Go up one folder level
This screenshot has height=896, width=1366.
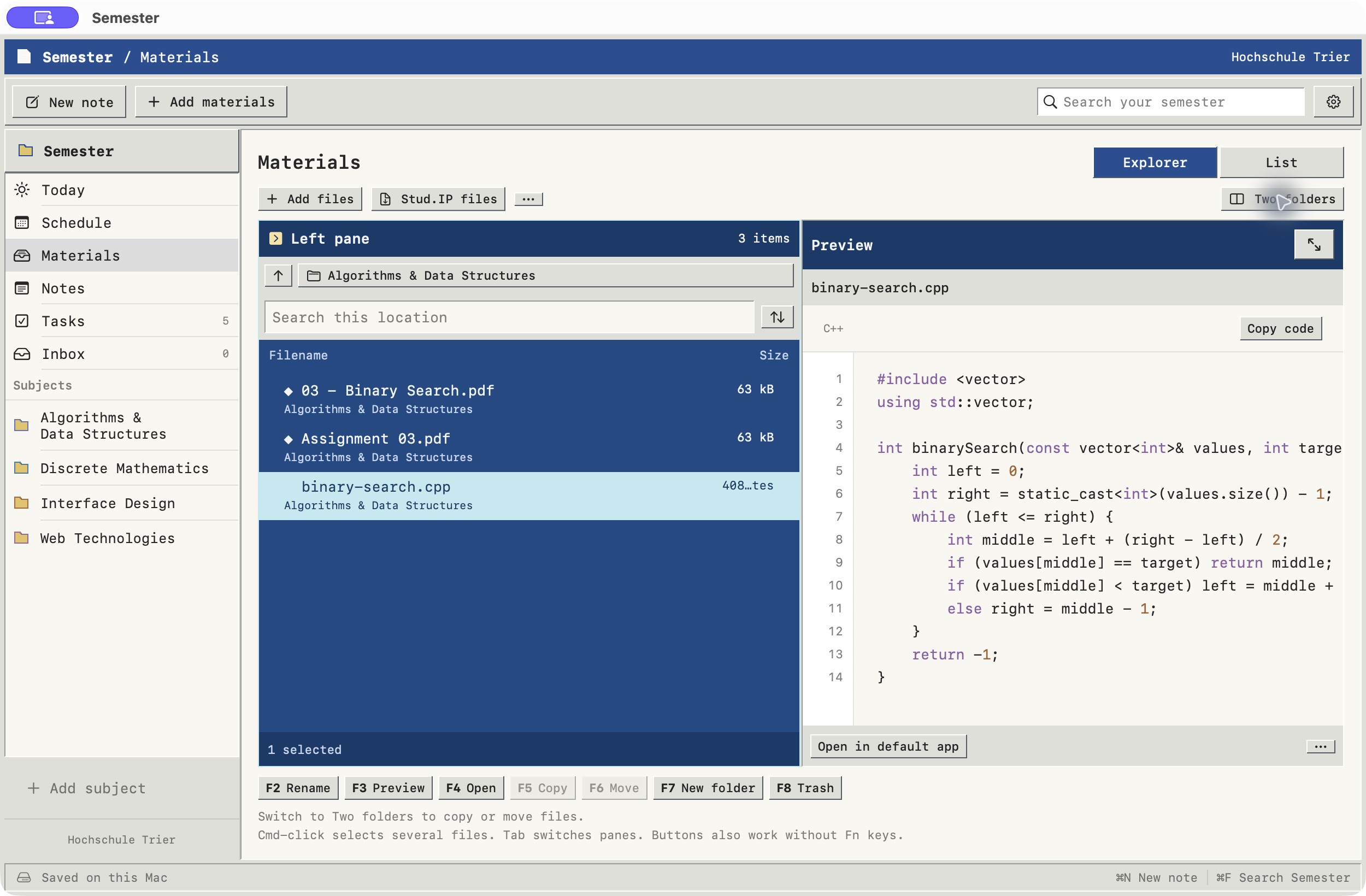click(278, 275)
